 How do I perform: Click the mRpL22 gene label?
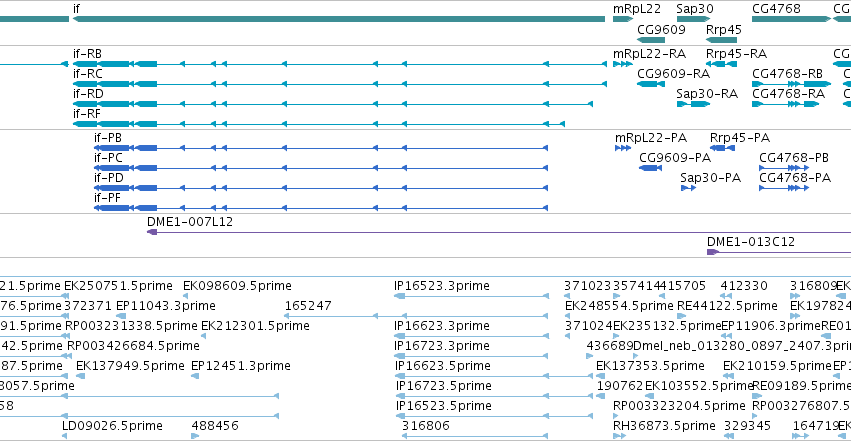pyautogui.click(x=637, y=9)
